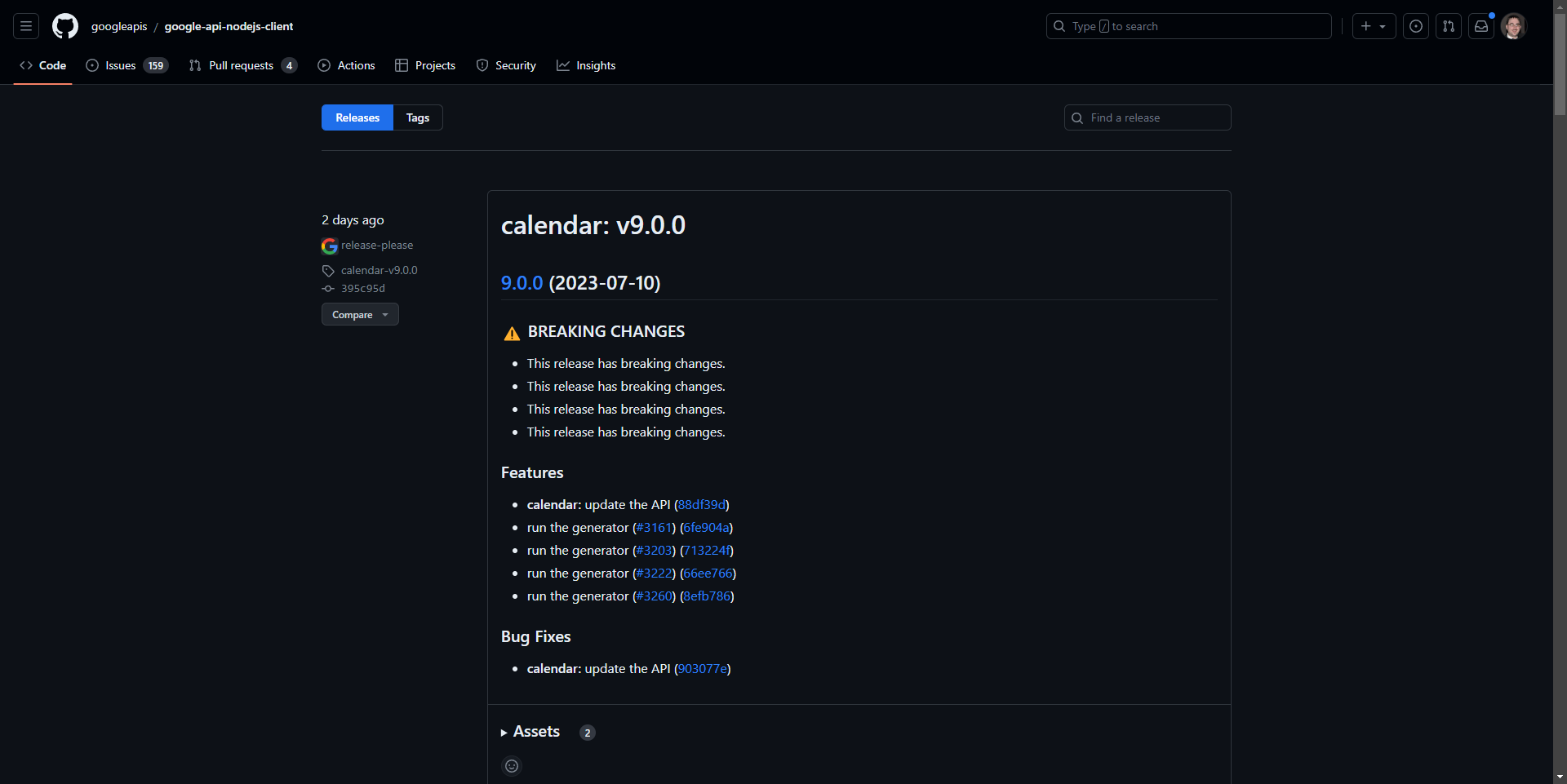Open the Compare dropdown
Viewport: 1567px width, 784px height.
(x=360, y=314)
